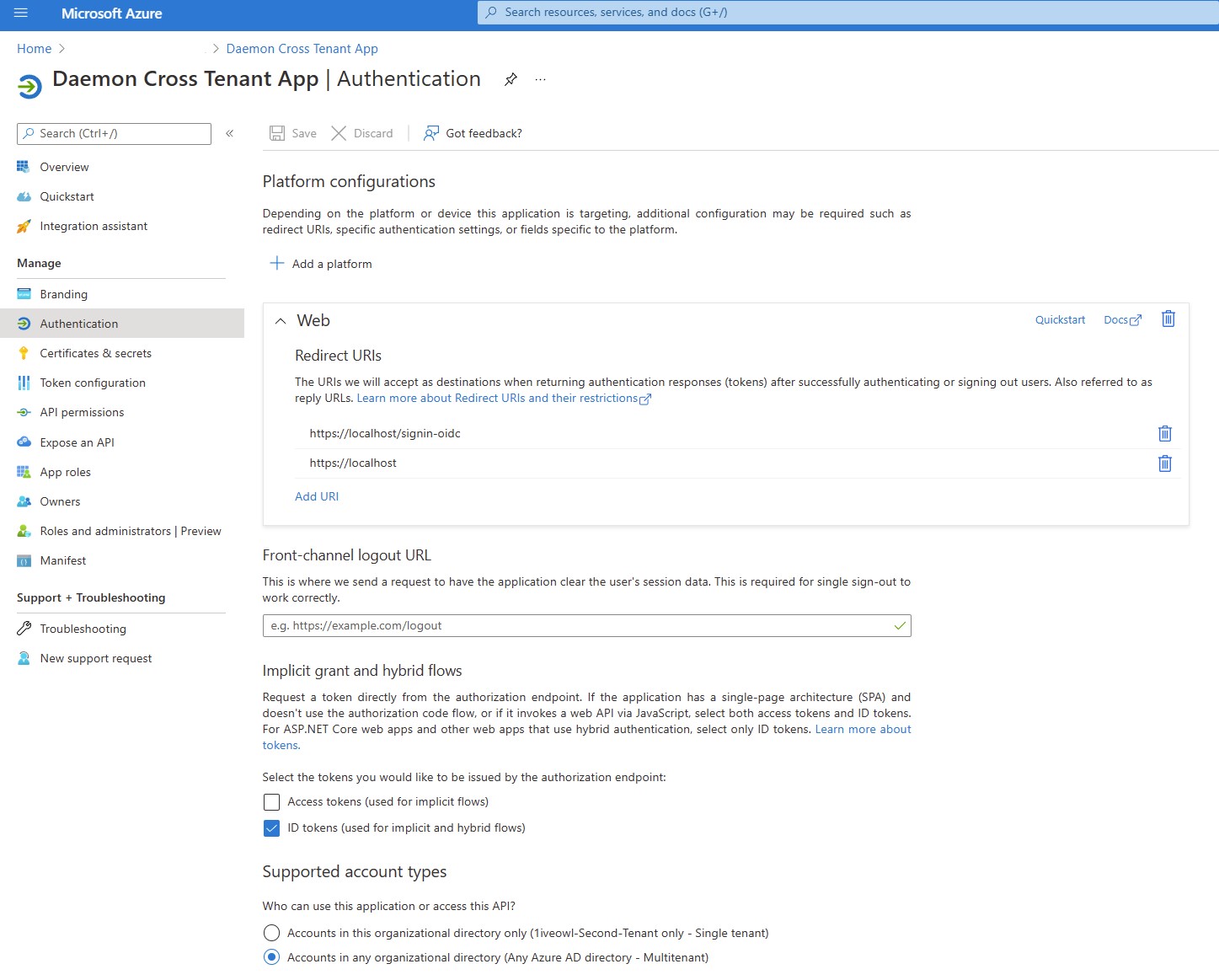Click the Token configuration bars icon
The height and width of the screenshot is (980, 1219).
pos(24,383)
